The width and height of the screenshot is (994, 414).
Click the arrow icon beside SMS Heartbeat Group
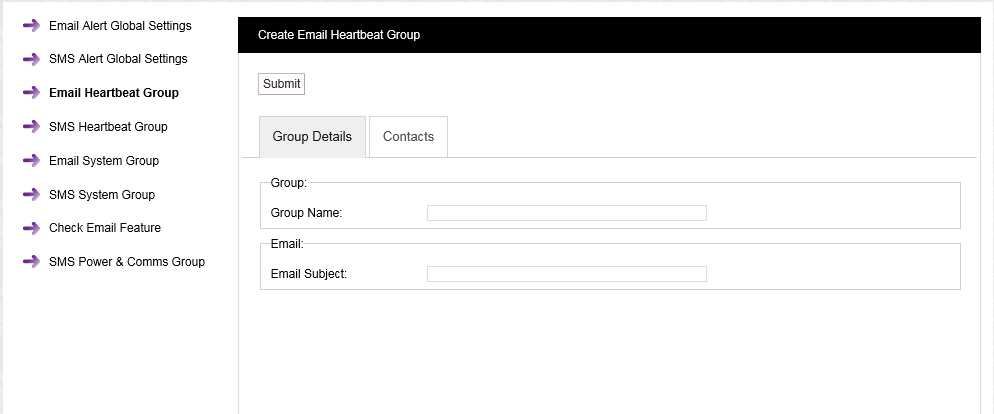coord(31,127)
